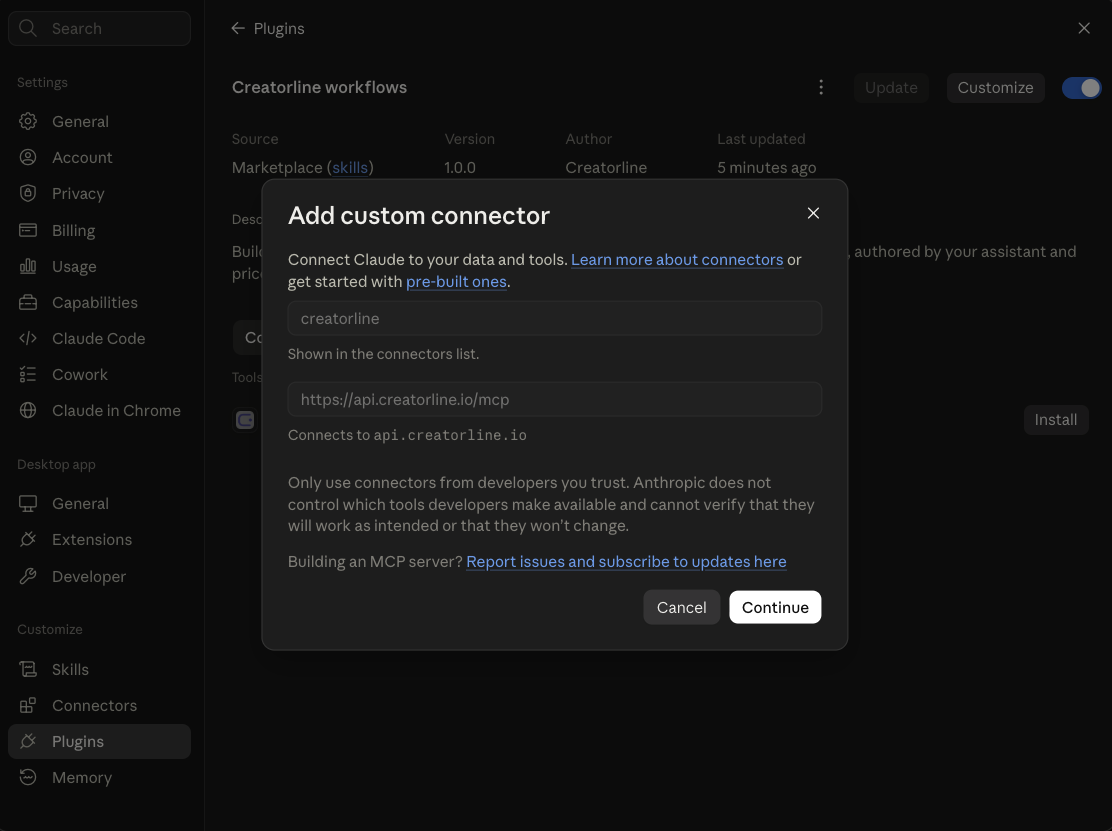This screenshot has width=1112, height=831.
Task: Open General settings gear icon
Action: (x=28, y=121)
